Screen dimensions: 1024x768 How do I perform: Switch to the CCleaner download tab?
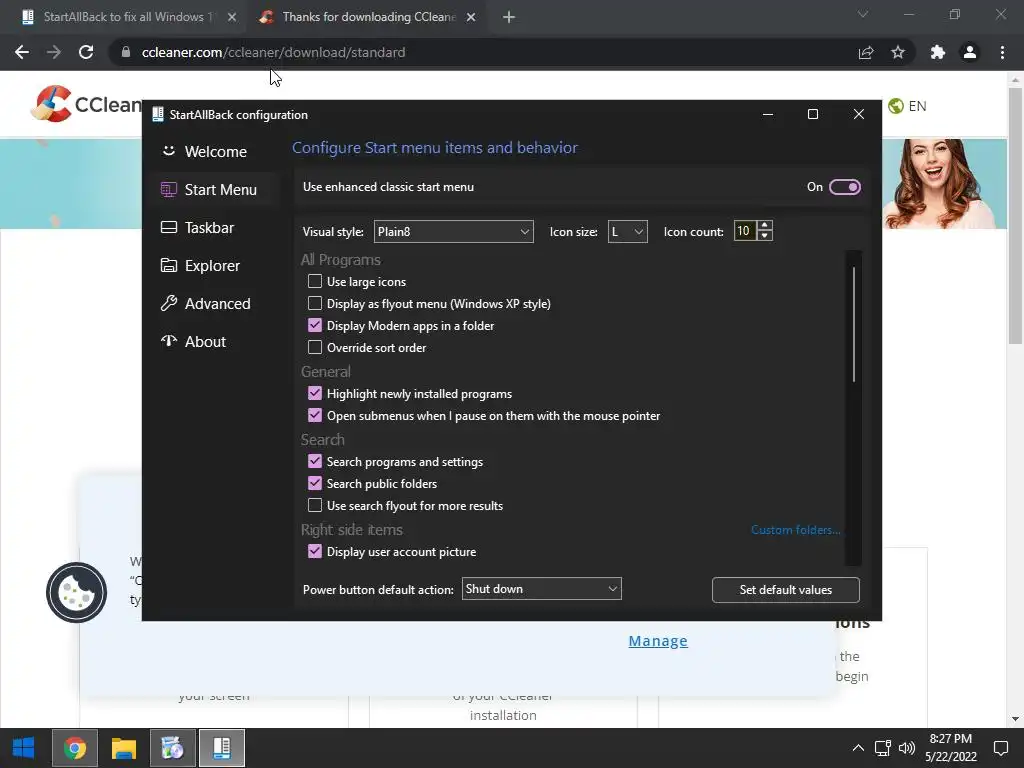368,17
